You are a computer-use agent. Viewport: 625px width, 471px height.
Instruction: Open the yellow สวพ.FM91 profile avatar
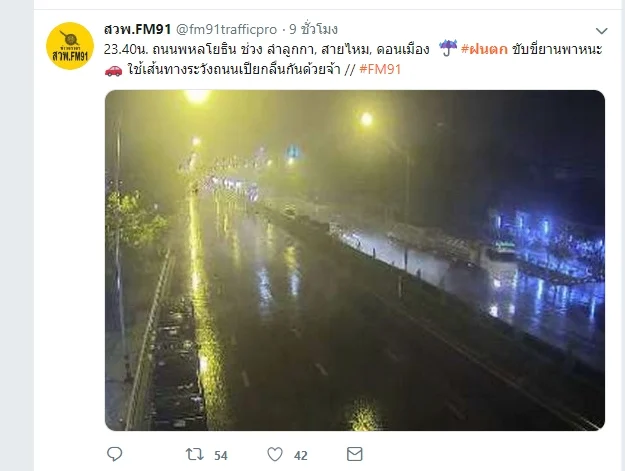(70, 46)
